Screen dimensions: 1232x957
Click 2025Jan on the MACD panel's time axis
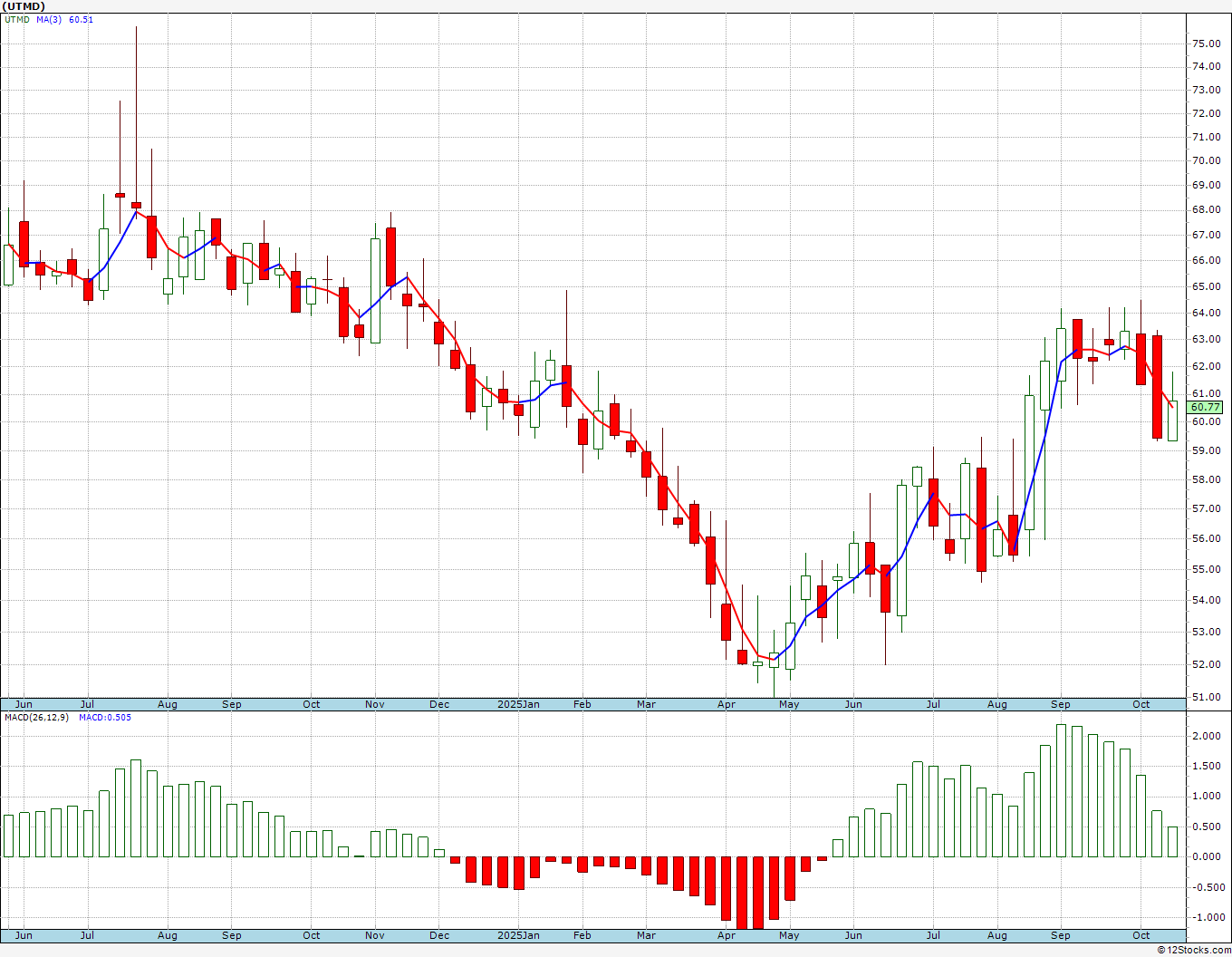point(519,935)
